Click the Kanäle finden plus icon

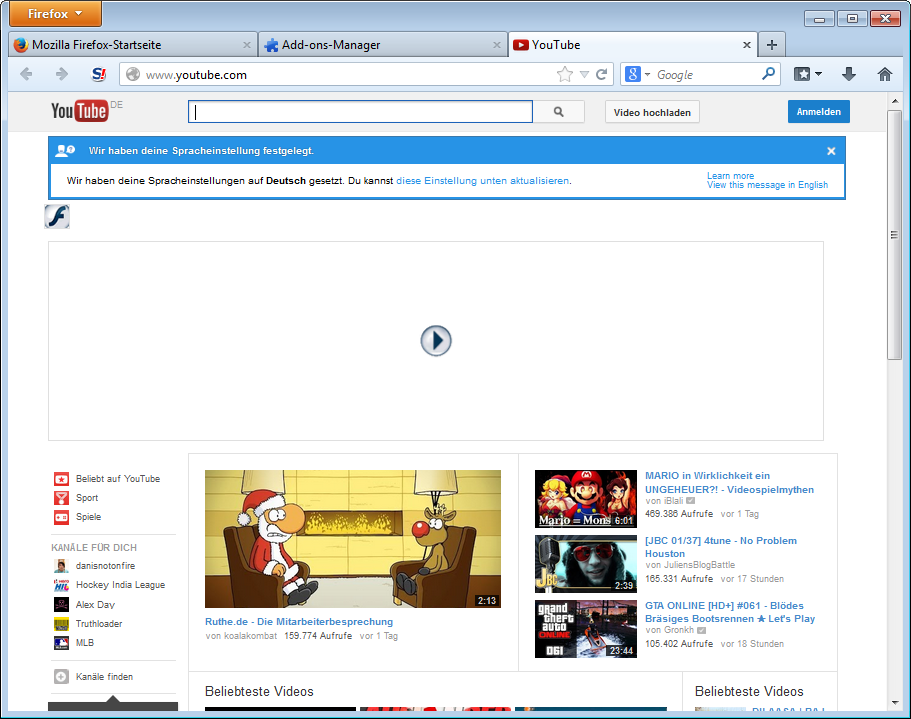click(61, 677)
